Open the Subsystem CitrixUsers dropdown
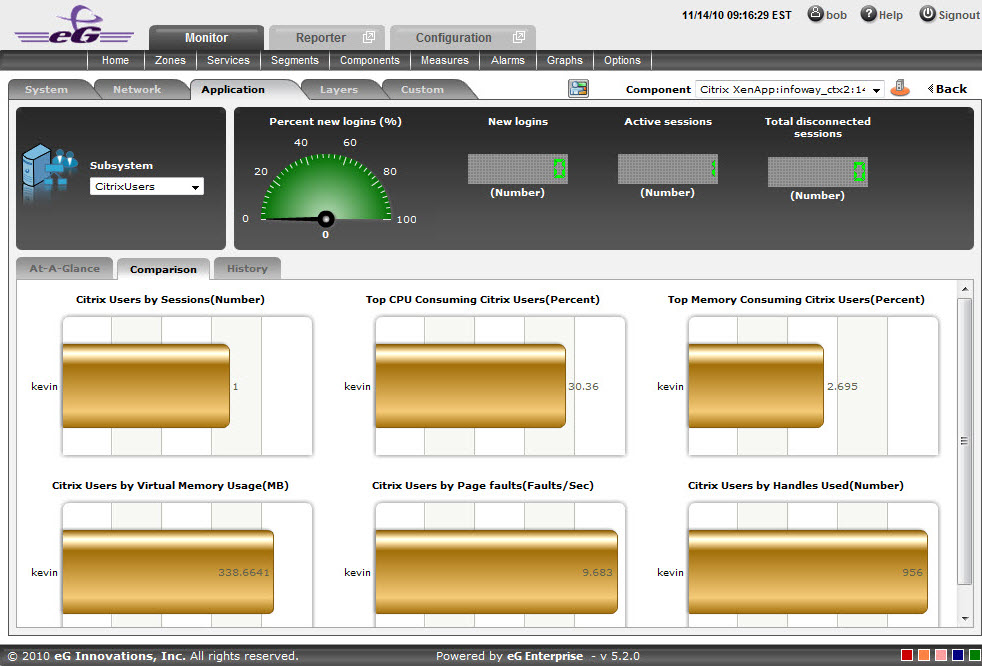The width and height of the screenshot is (982, 666). point(147,187)
